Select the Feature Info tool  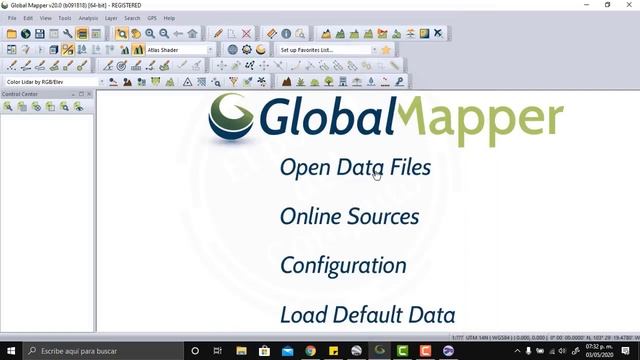pos(286,34)
